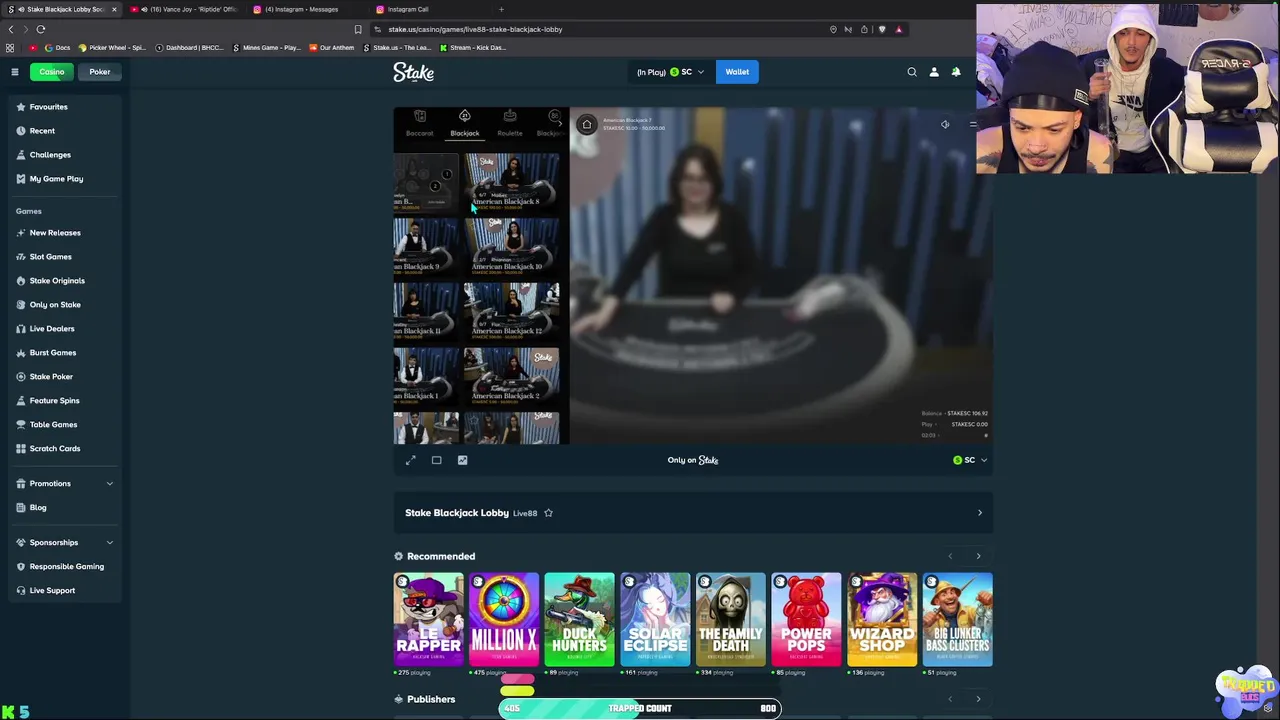This screenshot has height=720, width=1280.
Task: Open live stats chart icon
Action: point(463,460)
